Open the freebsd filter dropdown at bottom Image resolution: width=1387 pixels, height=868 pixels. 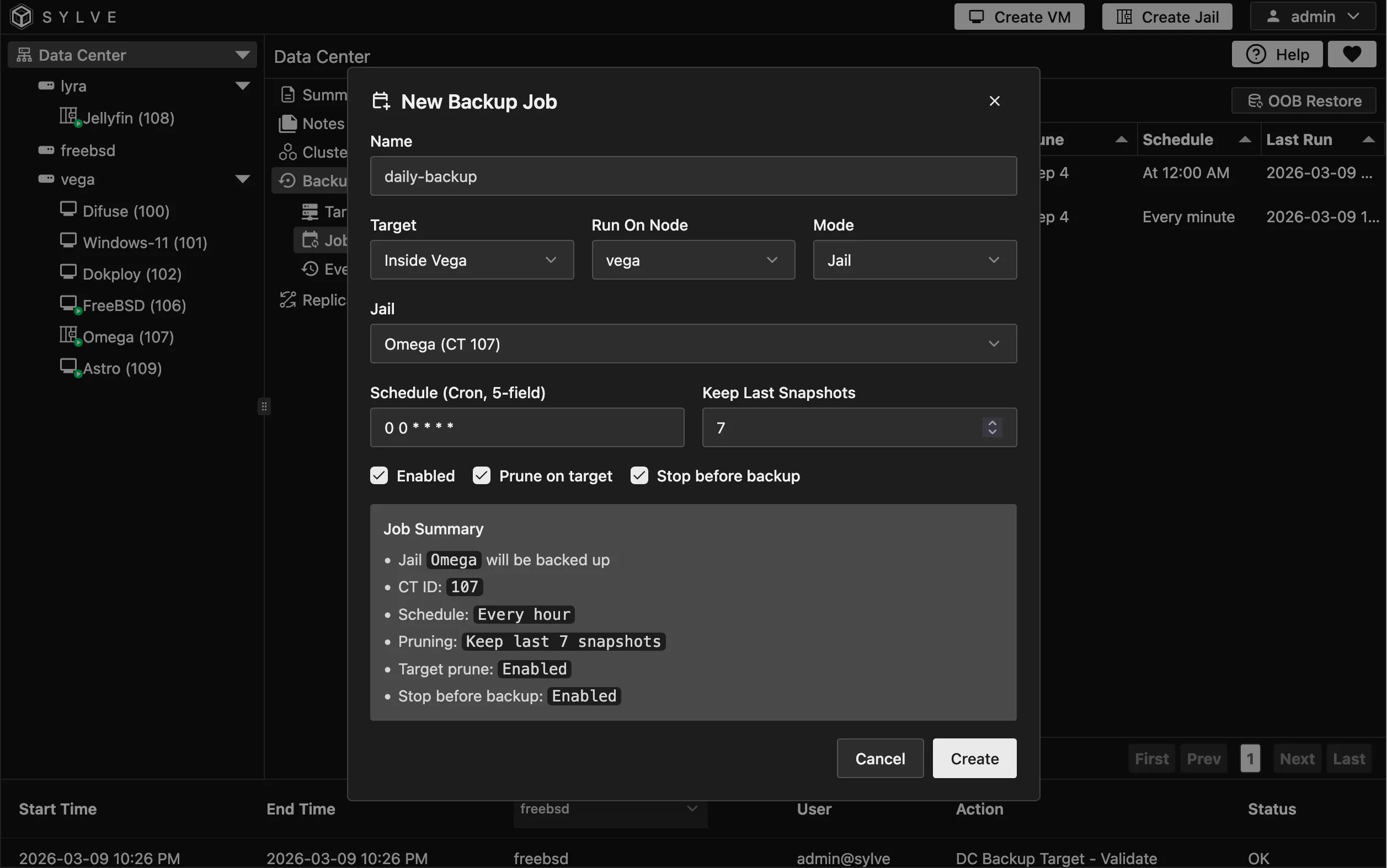point(609,810)
